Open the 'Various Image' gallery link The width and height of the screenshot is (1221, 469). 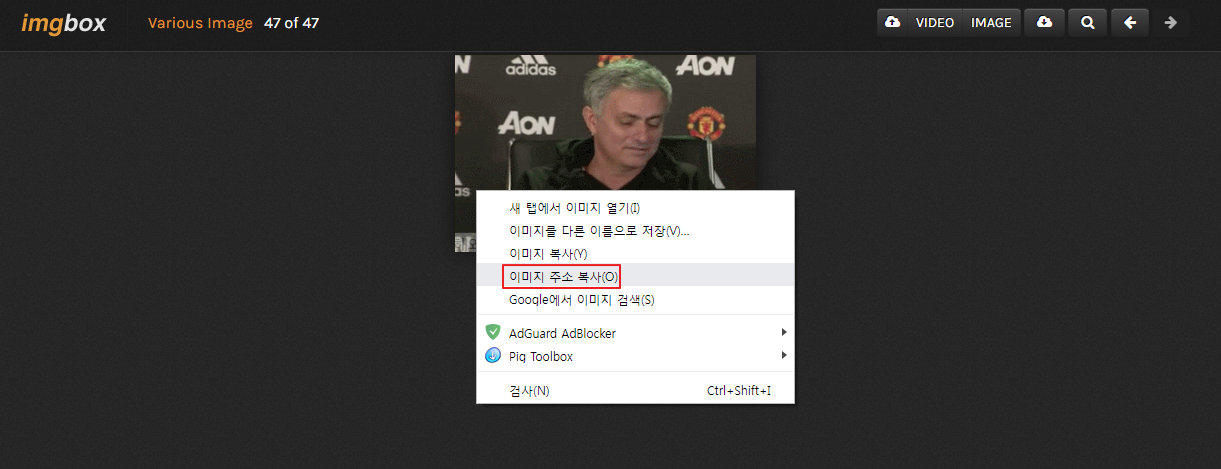pos(200,23)
